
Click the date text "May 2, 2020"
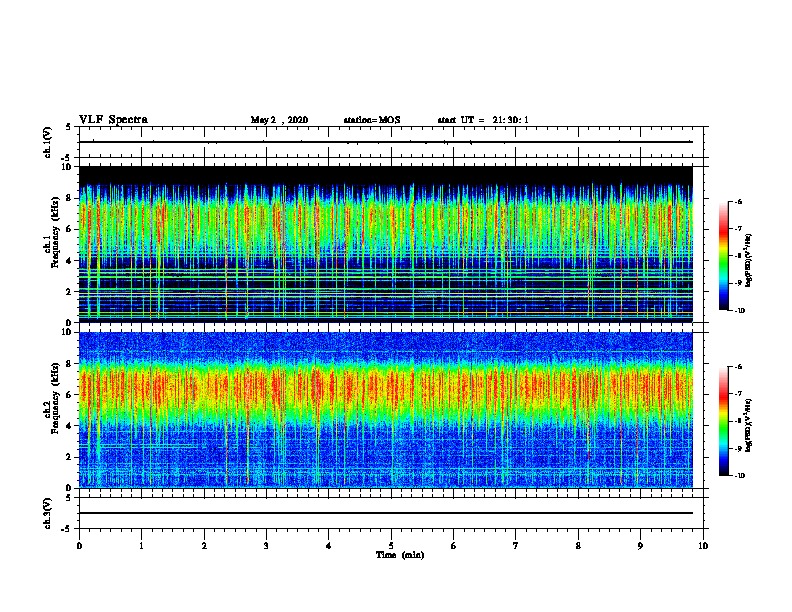tap(279, 120)
